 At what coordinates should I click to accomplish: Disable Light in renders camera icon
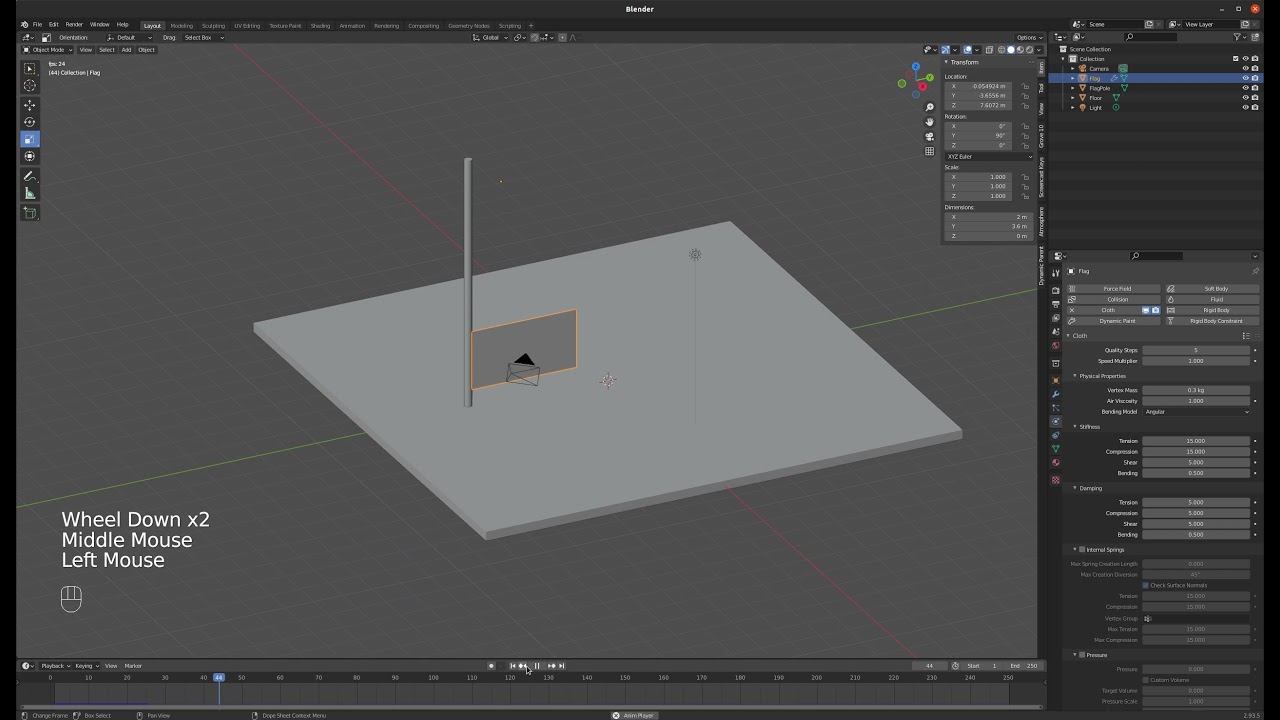1255,108
